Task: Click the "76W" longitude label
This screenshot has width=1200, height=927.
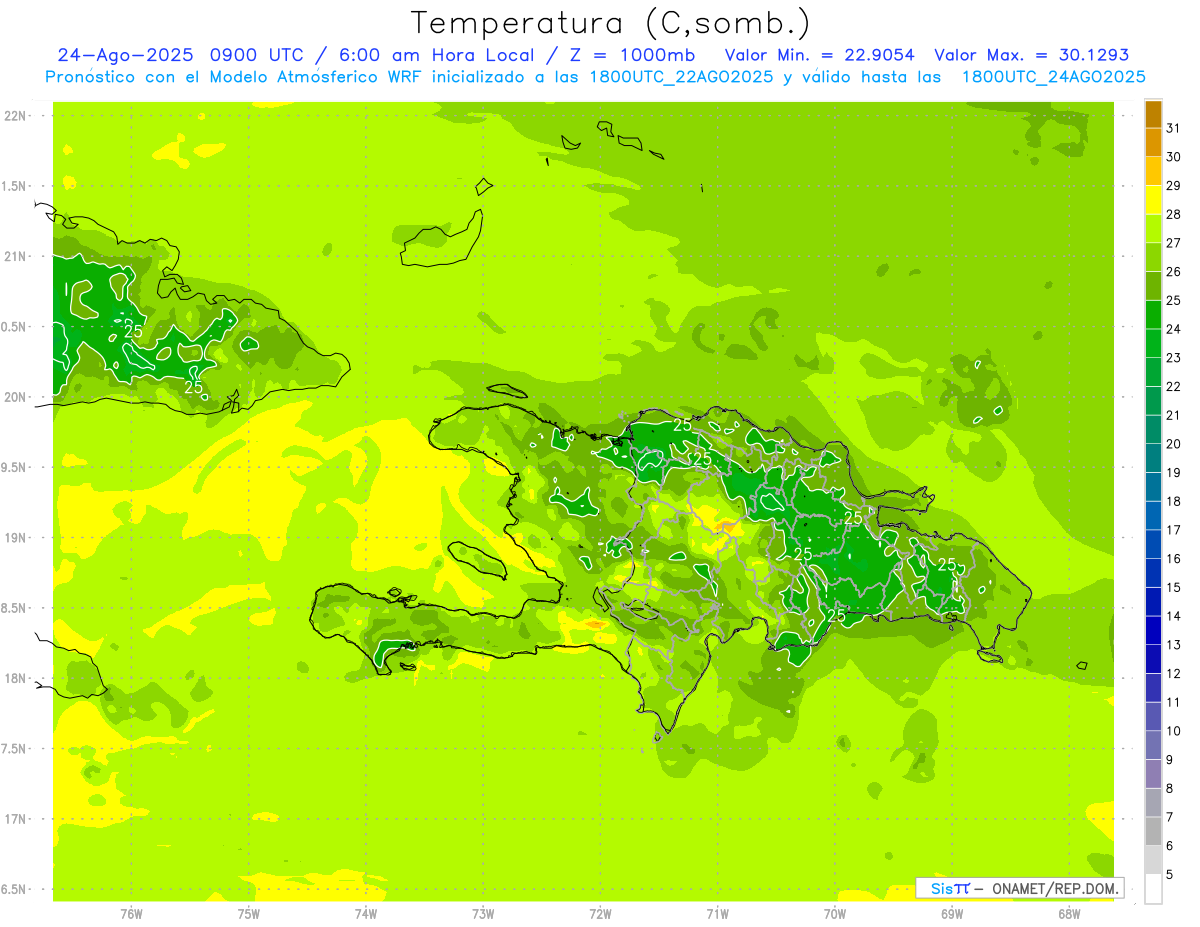Action: [x=131, y=913]
